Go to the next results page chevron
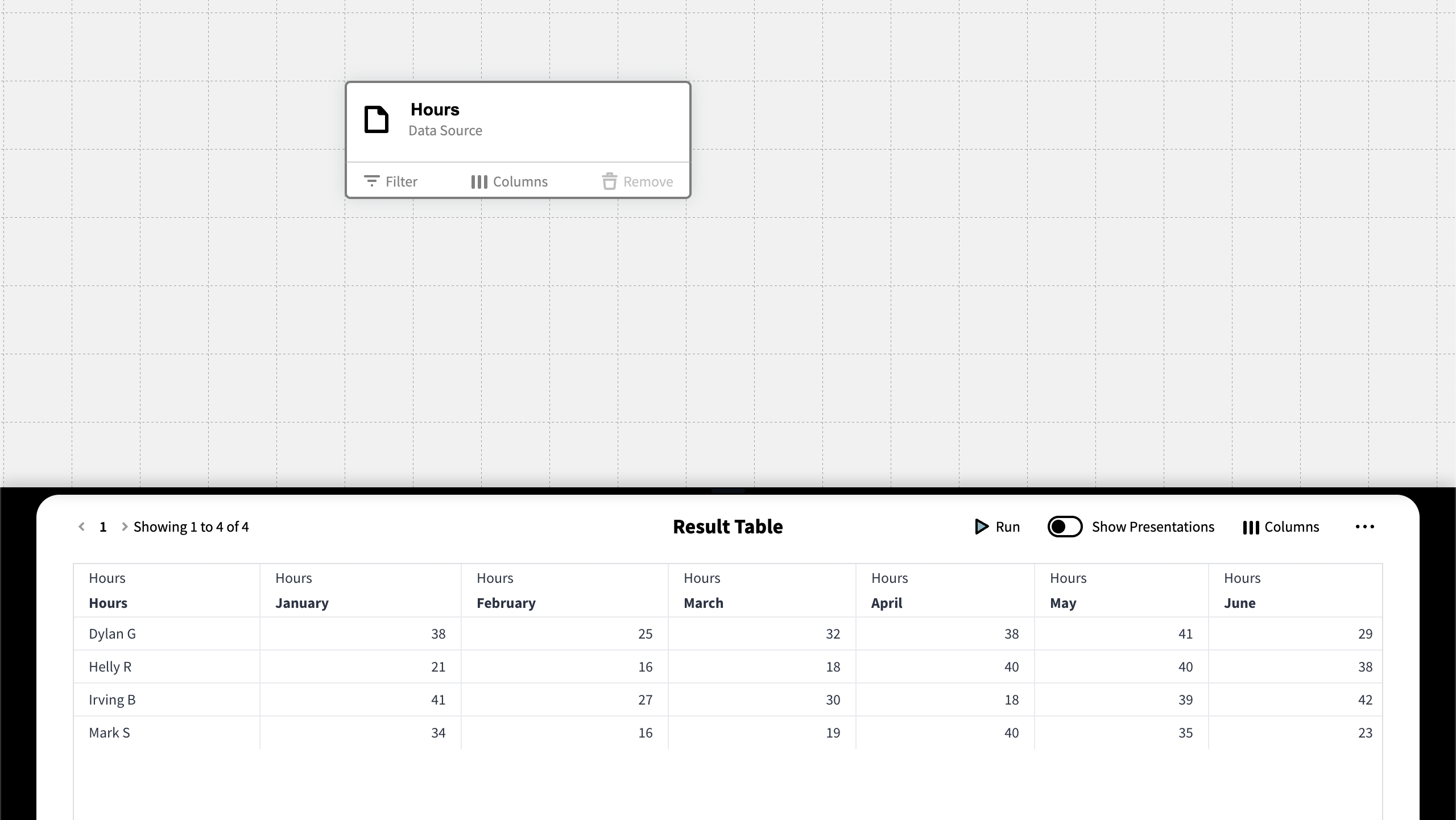Viewport: 1456px width, 820px height. point(125,527)
